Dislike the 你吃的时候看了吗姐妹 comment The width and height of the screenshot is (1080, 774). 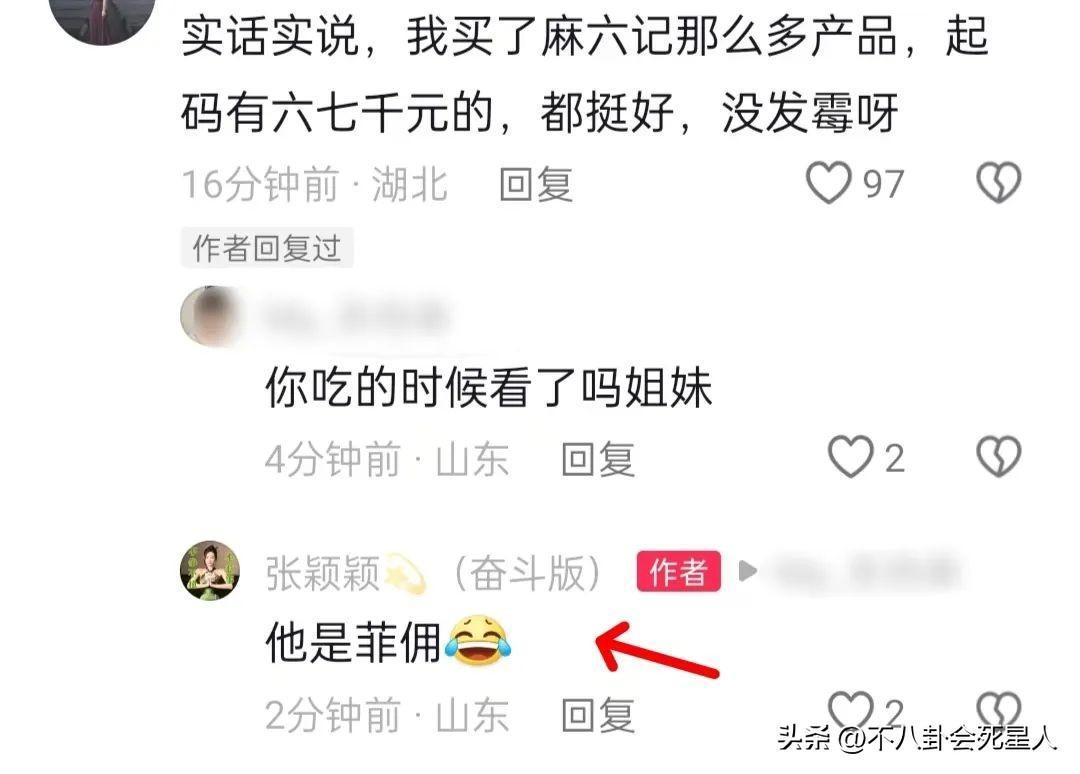[999, 457]
